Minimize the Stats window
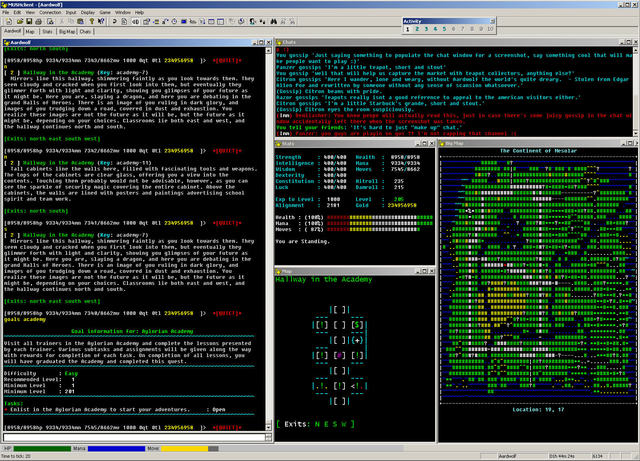640x461 pixels. 418,144
